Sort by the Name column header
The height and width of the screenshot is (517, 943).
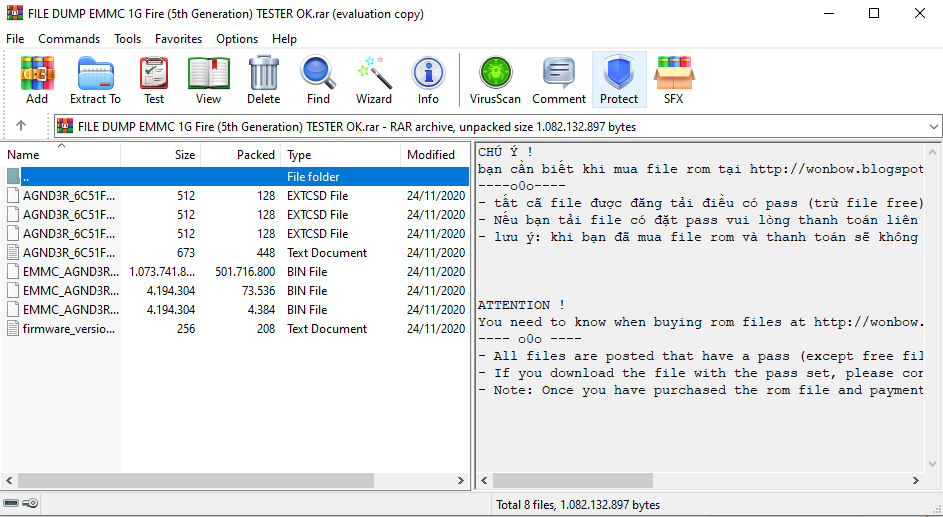pos(61,154)
